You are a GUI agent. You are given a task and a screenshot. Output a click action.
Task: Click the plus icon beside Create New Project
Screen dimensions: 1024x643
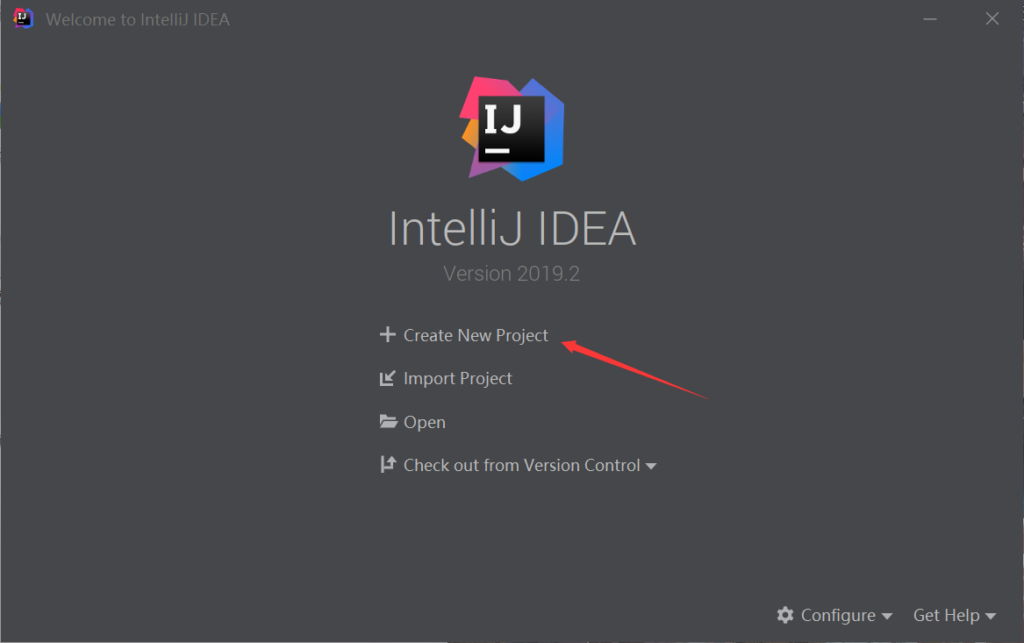coord(387,334)
